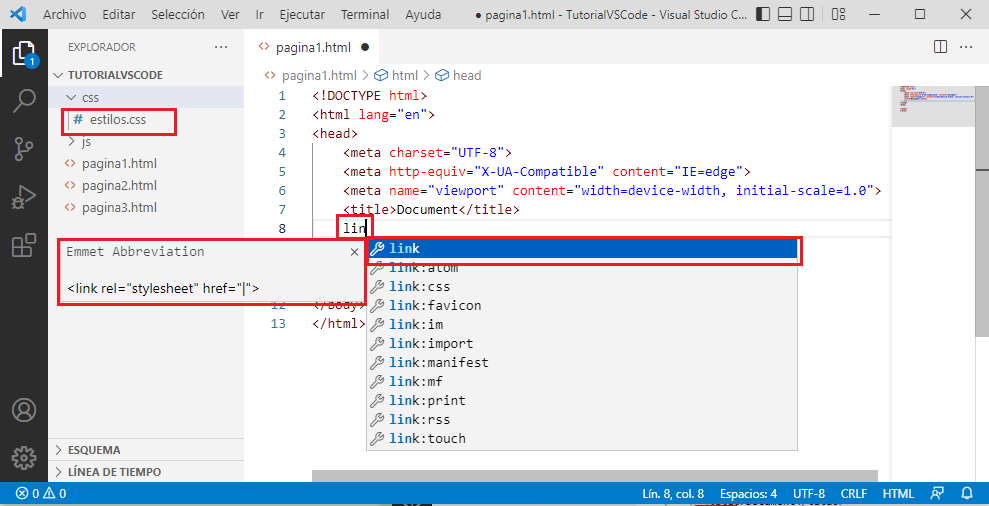The width and height of the screenshot is (989, 506).
Task: Expand the ESQUEMA section
Action: (146, 450)
